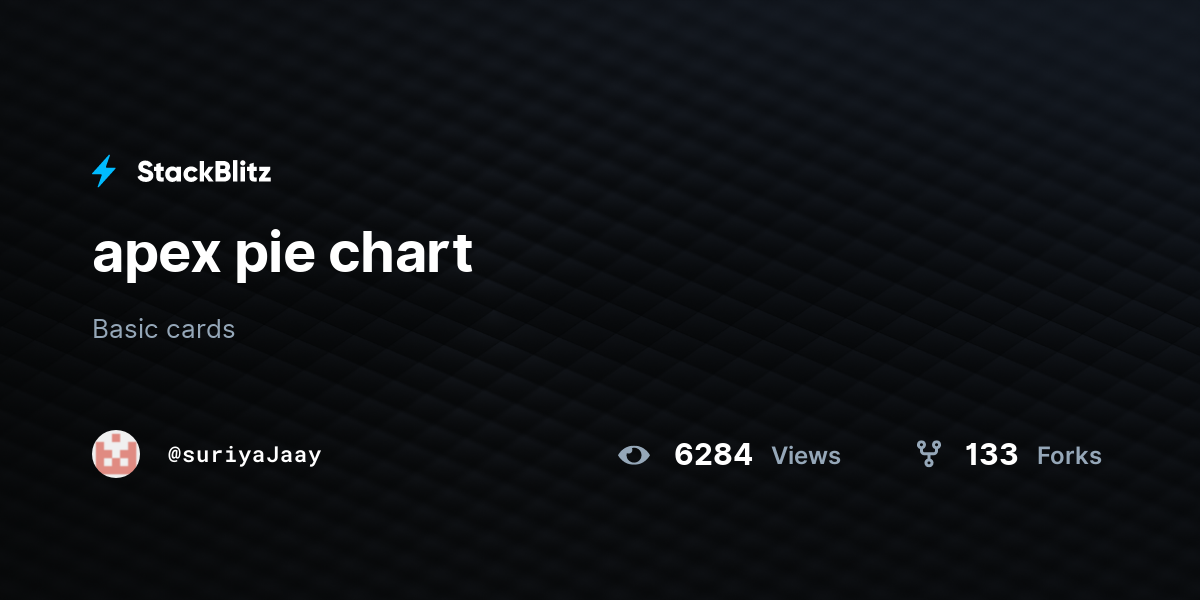Click the StackBlitz wordmark text

(x=204, y=172)
